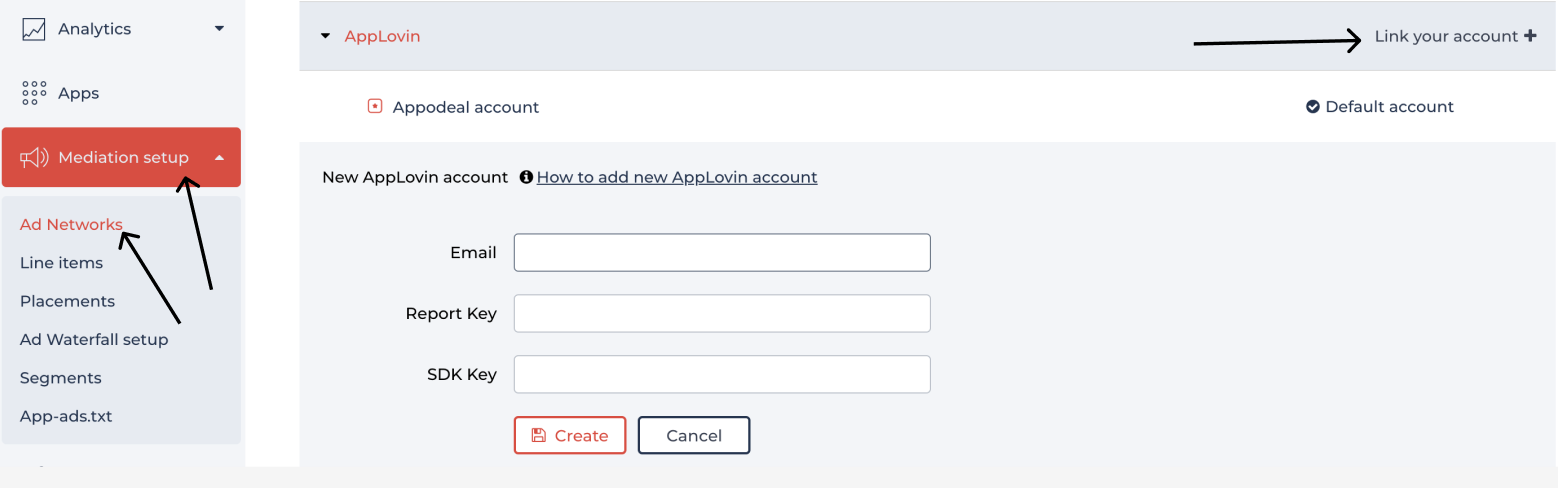Click the floppy disk icon on Create
This screenshot has width=1558, height=488.
tap(538, 435)
